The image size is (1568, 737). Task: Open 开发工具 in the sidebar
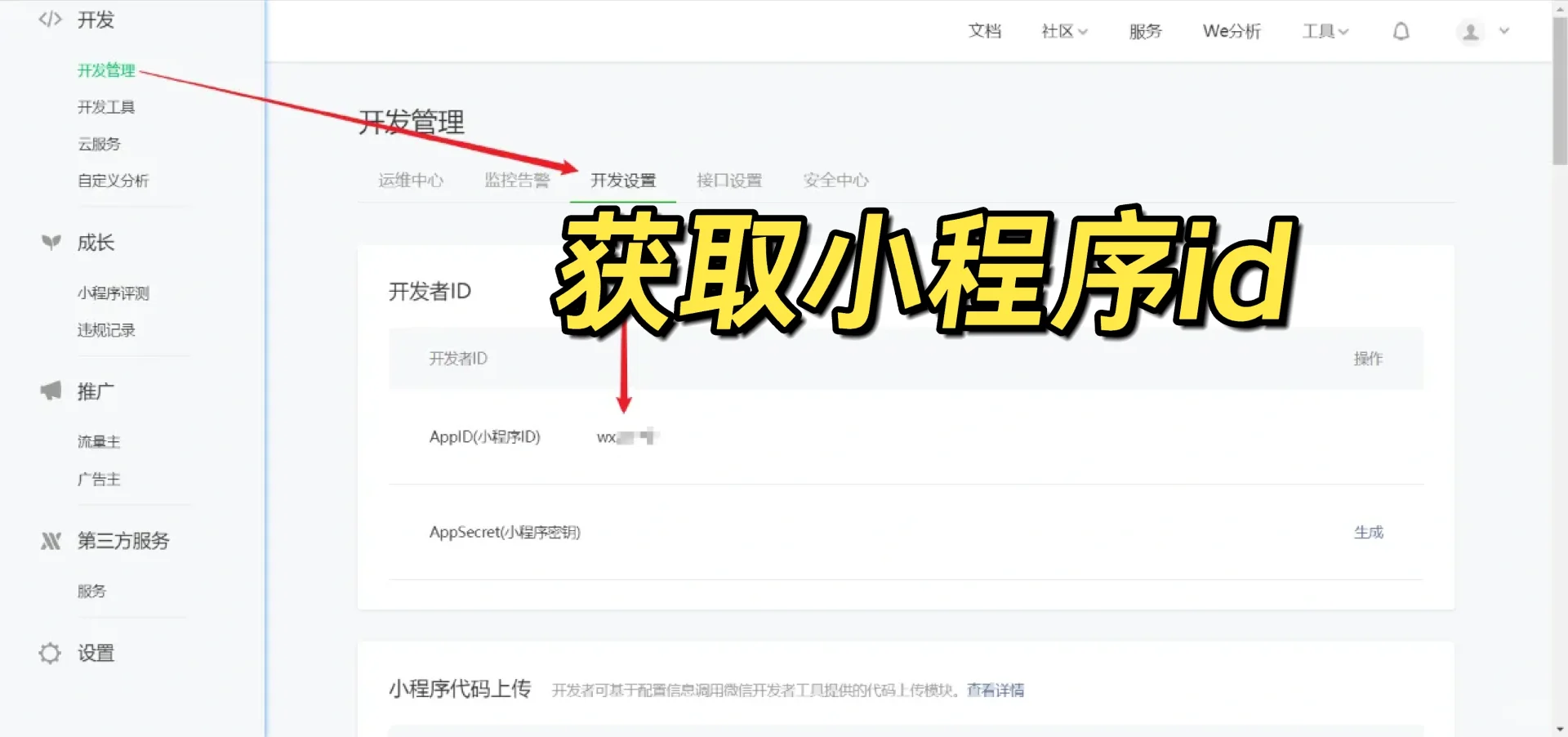[106, 107]
